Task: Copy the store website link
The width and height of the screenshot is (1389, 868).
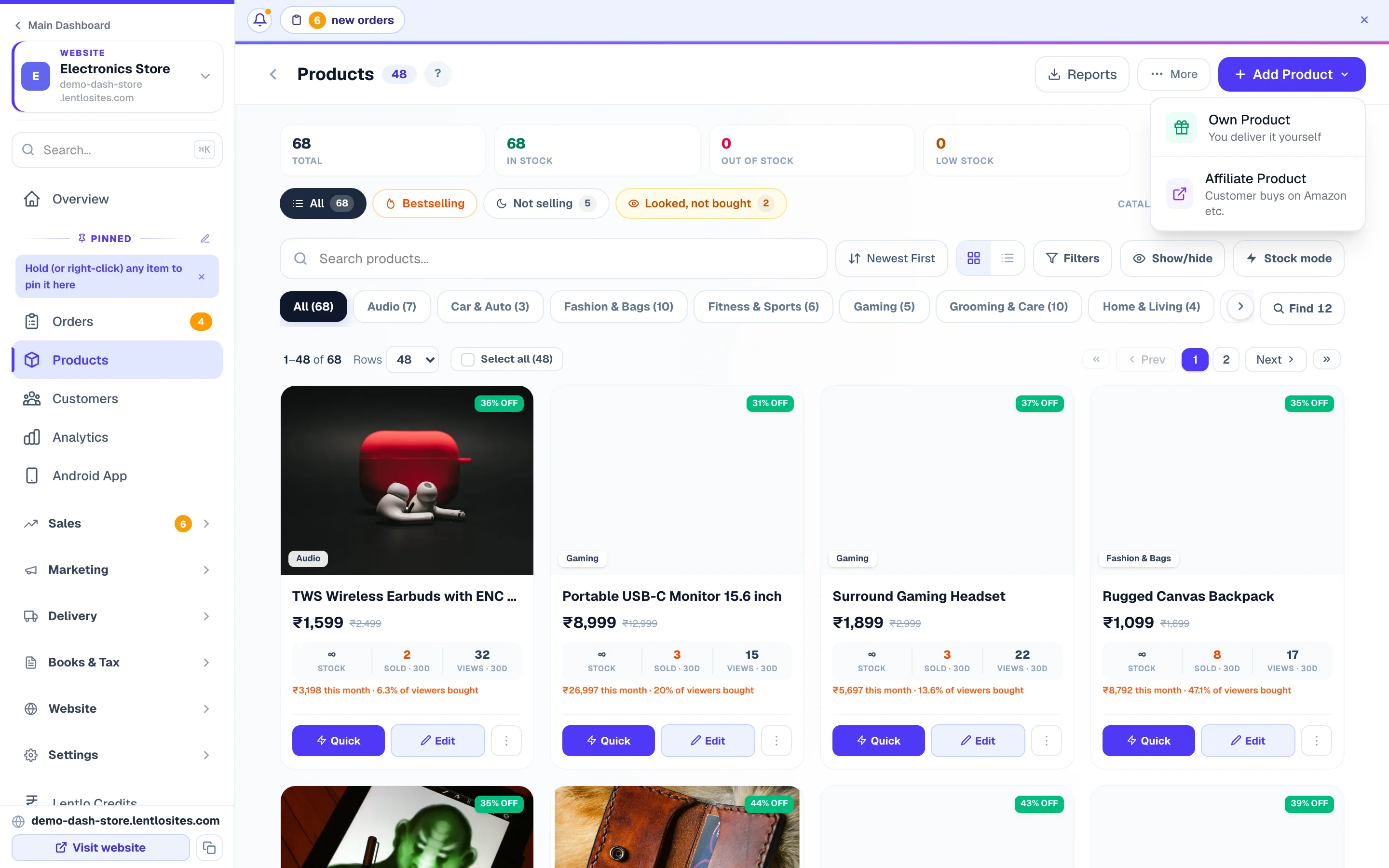Action: [x=209, y=847]
